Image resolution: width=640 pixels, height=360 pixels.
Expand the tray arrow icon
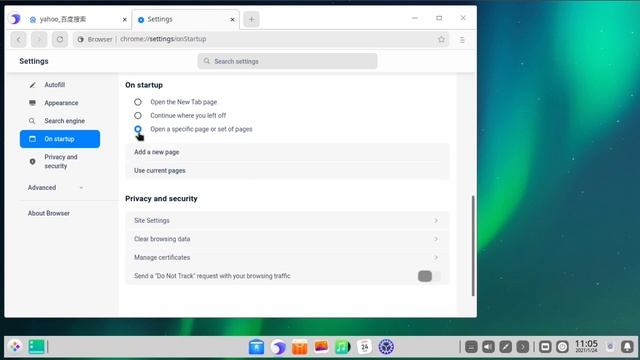(522, 347)
